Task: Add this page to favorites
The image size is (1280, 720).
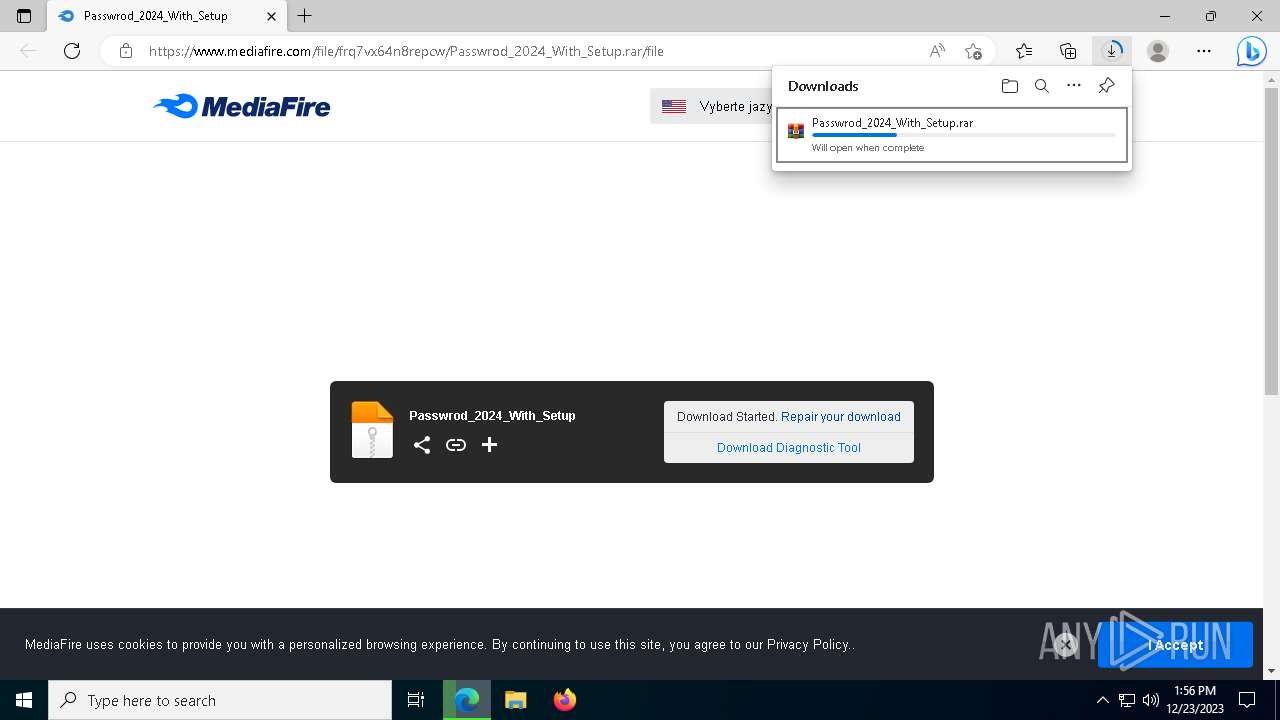Action: (973, 51)
